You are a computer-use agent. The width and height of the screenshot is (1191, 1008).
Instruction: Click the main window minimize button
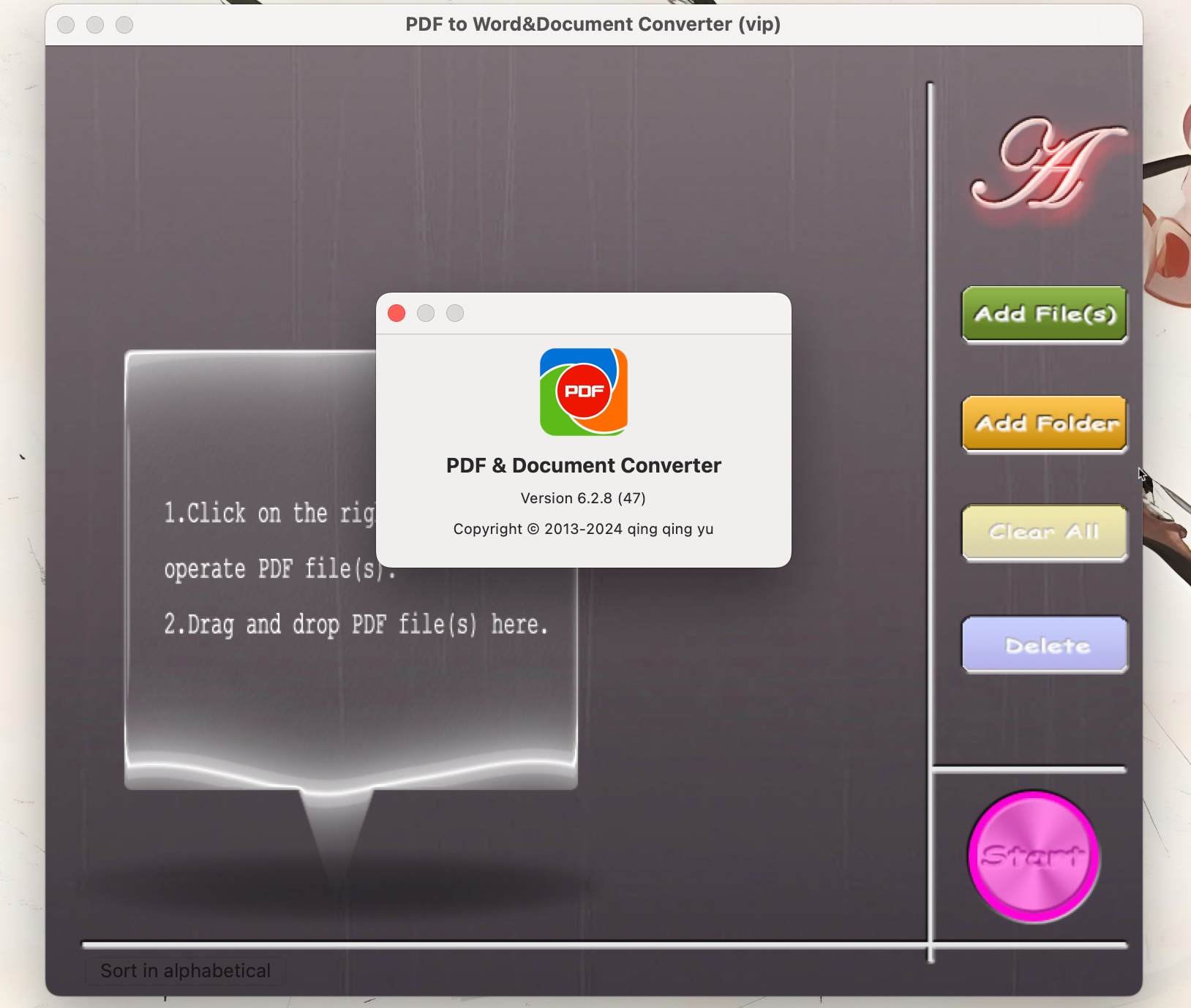(x=95, y=25)
